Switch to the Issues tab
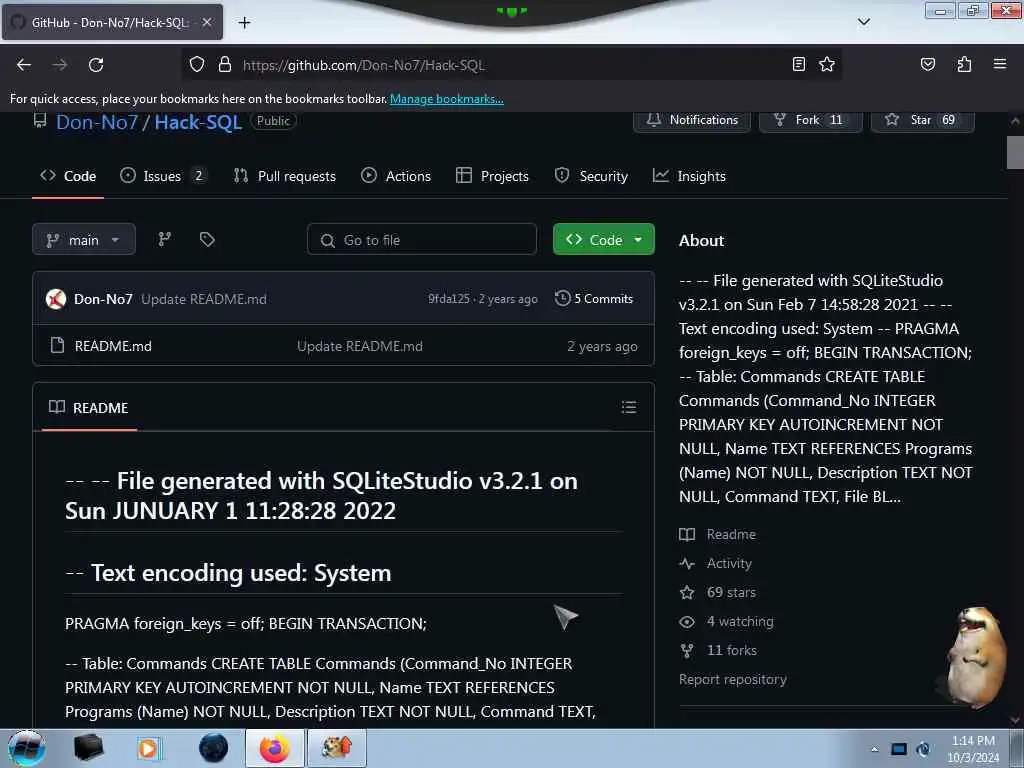1024x768 pixels. [x=164, y=176]
